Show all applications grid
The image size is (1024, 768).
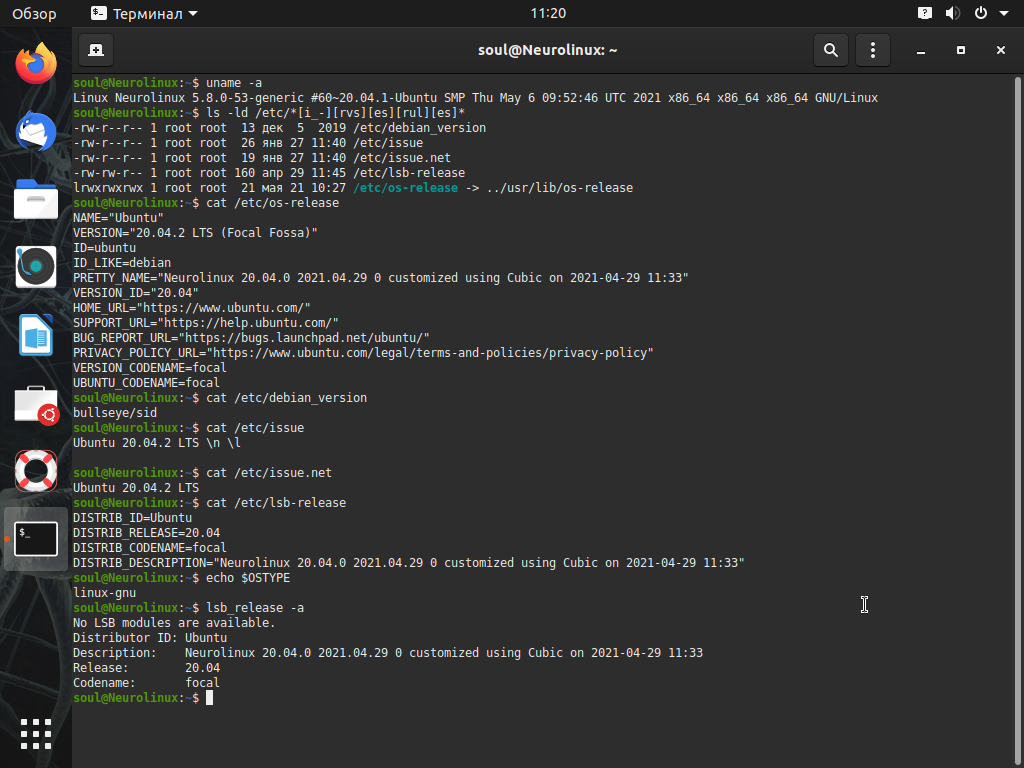[36, 734]
